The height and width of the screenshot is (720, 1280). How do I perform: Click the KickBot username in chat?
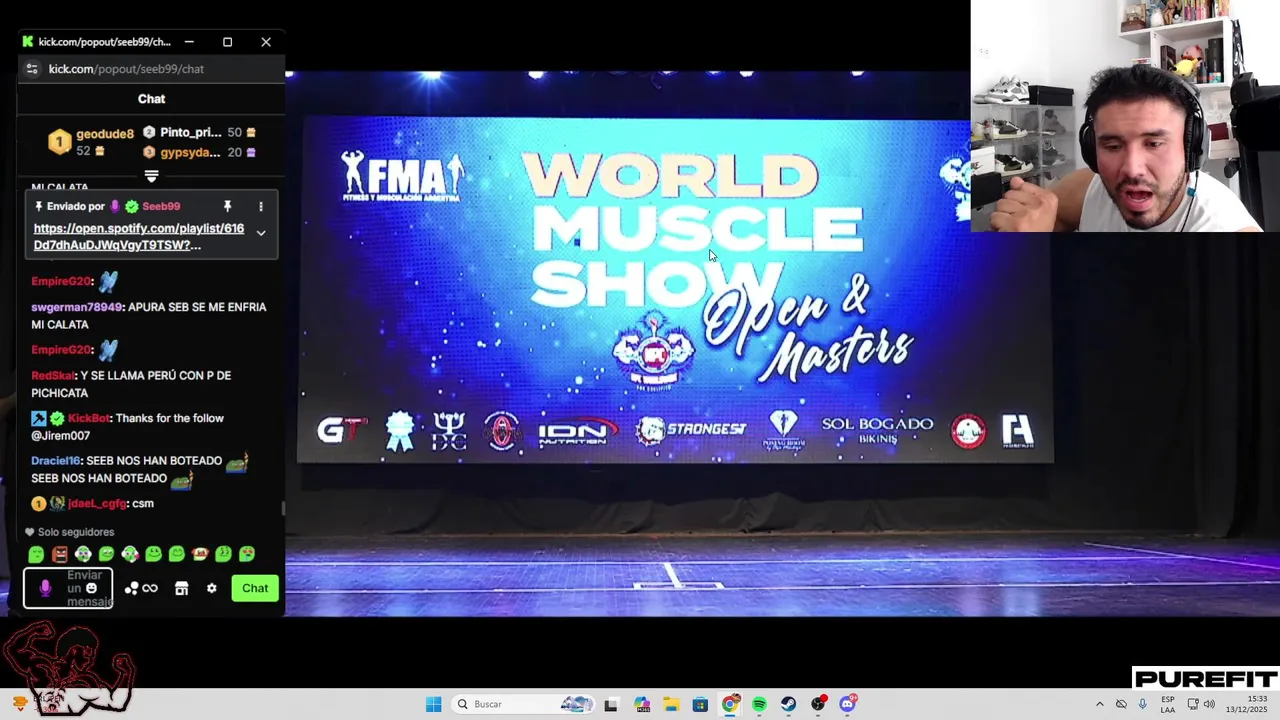89,418
